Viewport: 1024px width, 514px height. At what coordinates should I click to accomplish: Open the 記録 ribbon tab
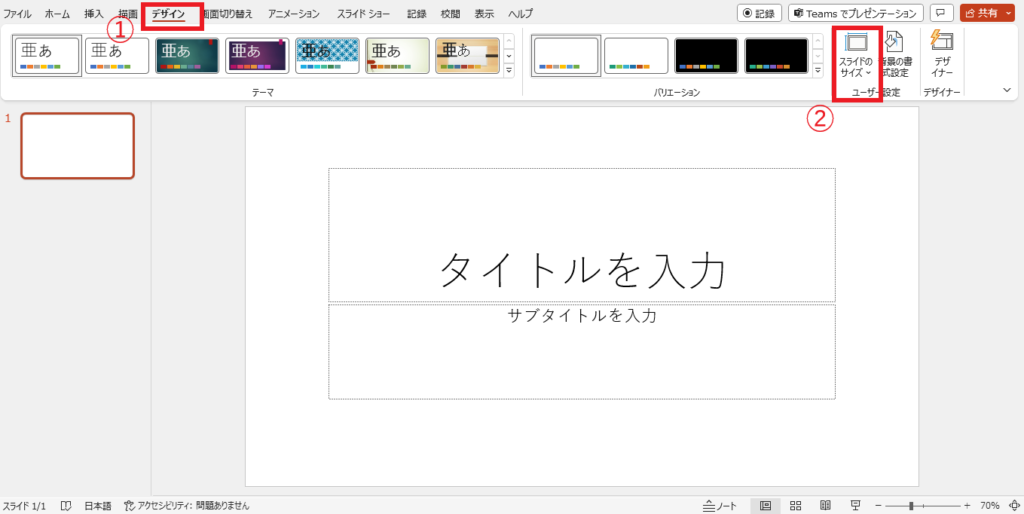click(417, 14)
